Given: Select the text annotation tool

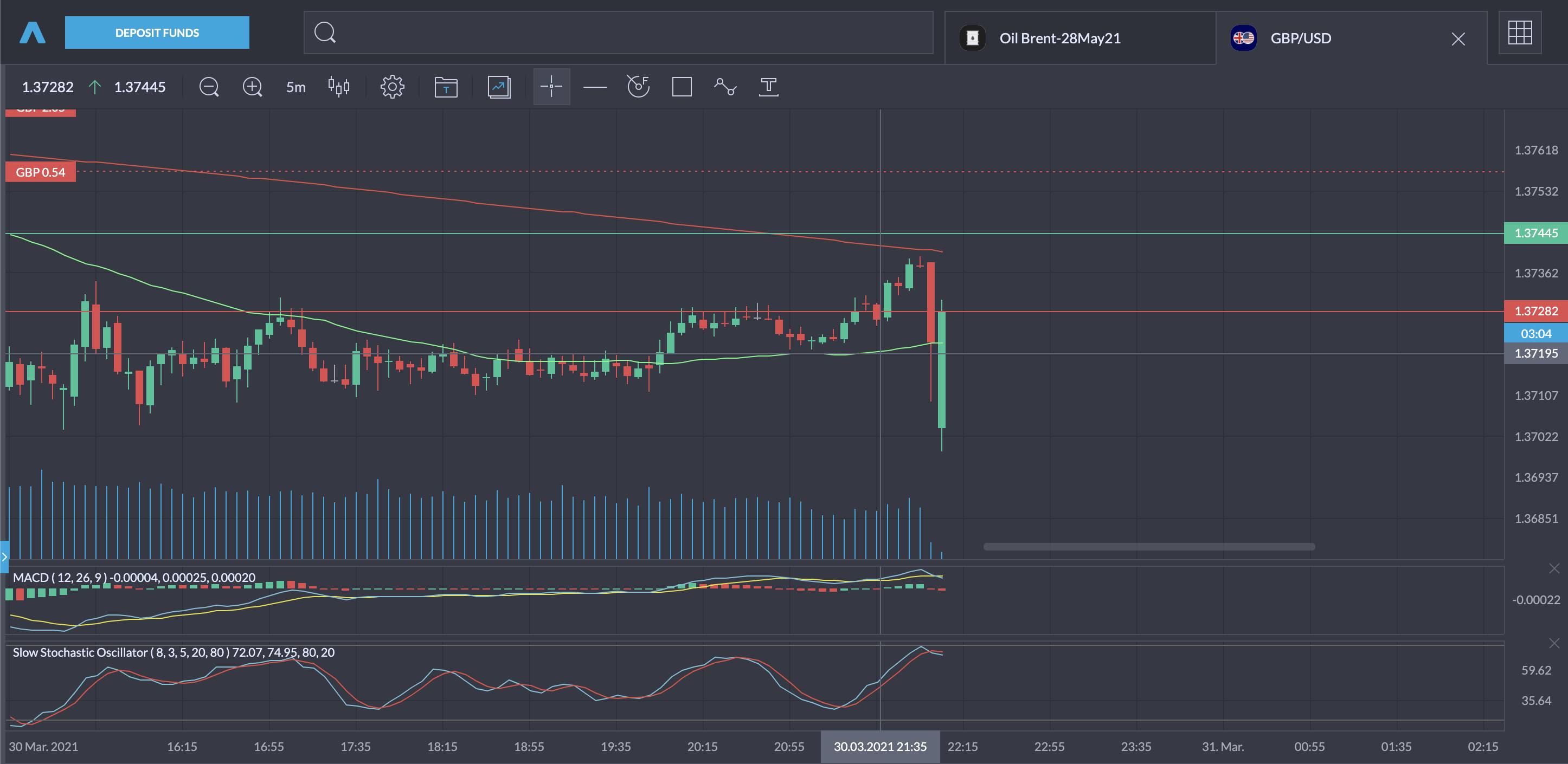Looking at the screenshot, I should [x=768, y=87].
